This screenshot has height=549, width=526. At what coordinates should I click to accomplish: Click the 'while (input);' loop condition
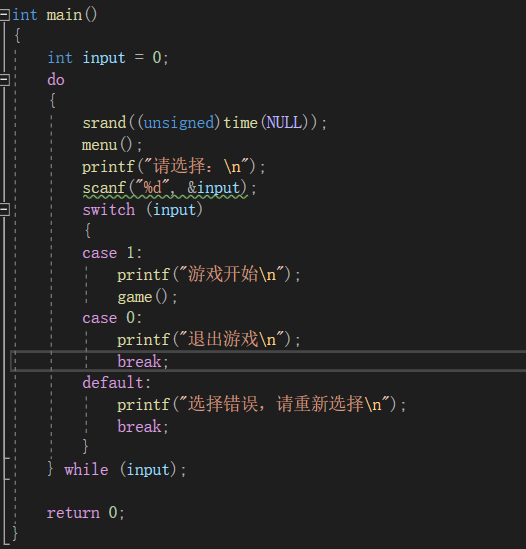[x=125, y=470]
